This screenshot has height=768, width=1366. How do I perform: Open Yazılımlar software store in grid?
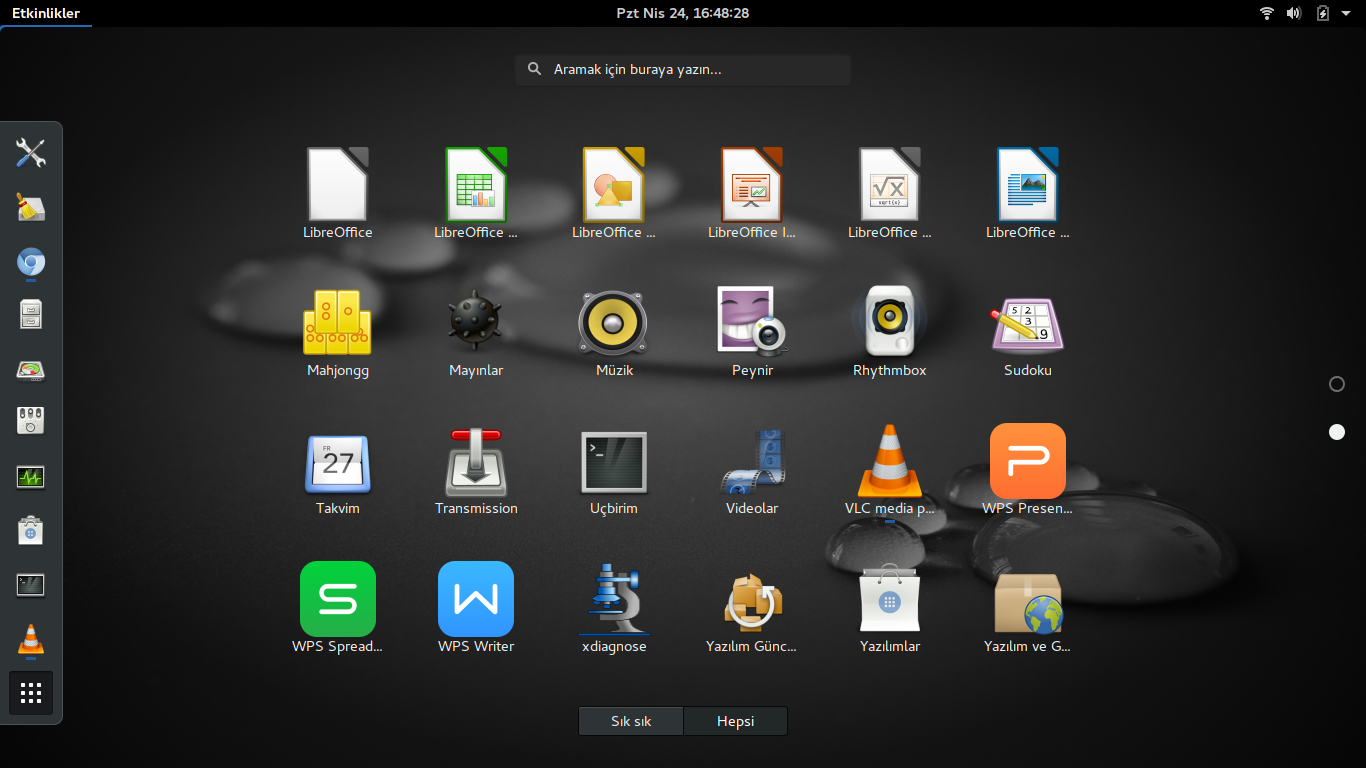pyautogui.click(x=890, y=599)
